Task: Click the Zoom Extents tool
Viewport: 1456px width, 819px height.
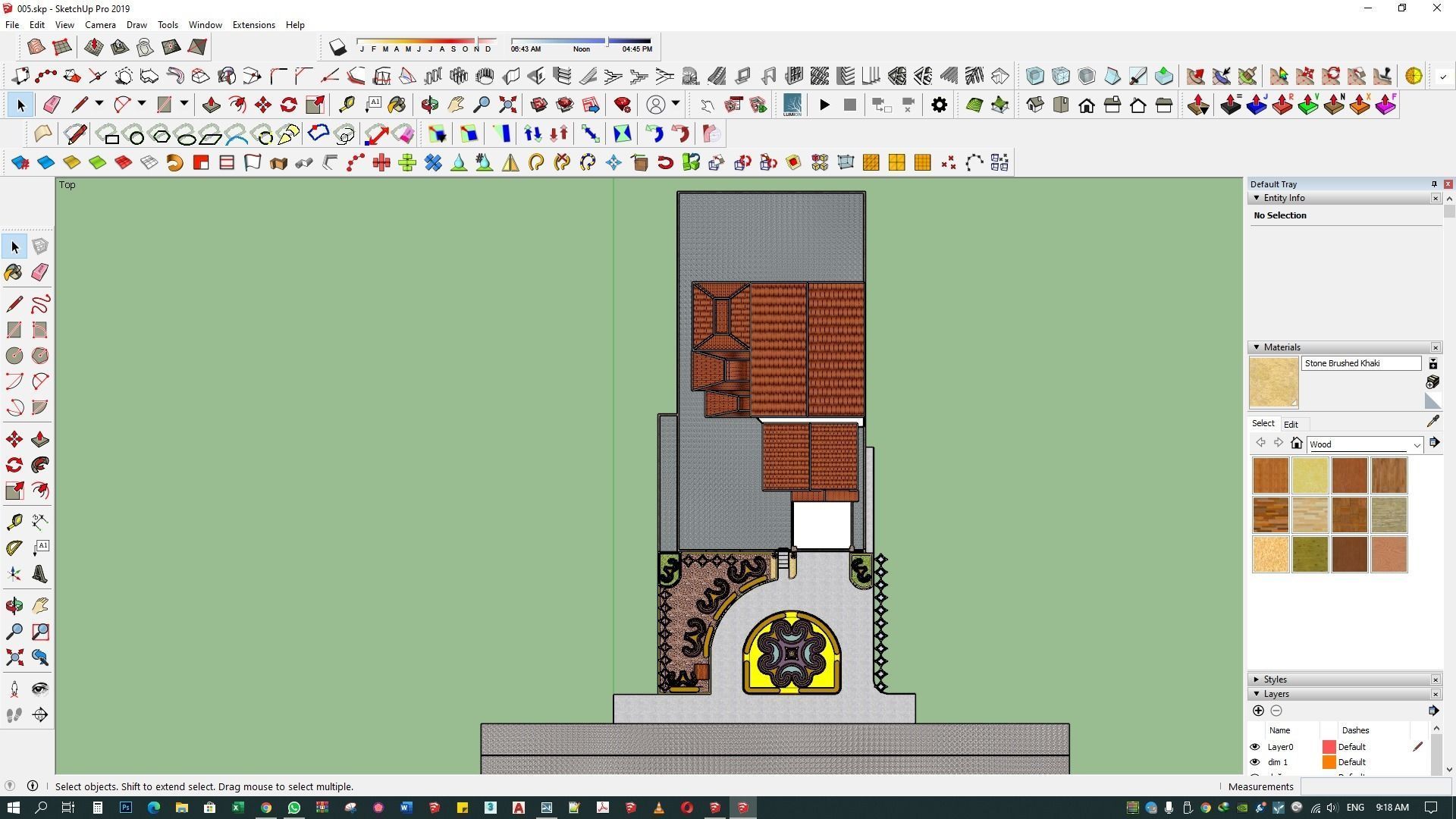Action: click(14, 657)
